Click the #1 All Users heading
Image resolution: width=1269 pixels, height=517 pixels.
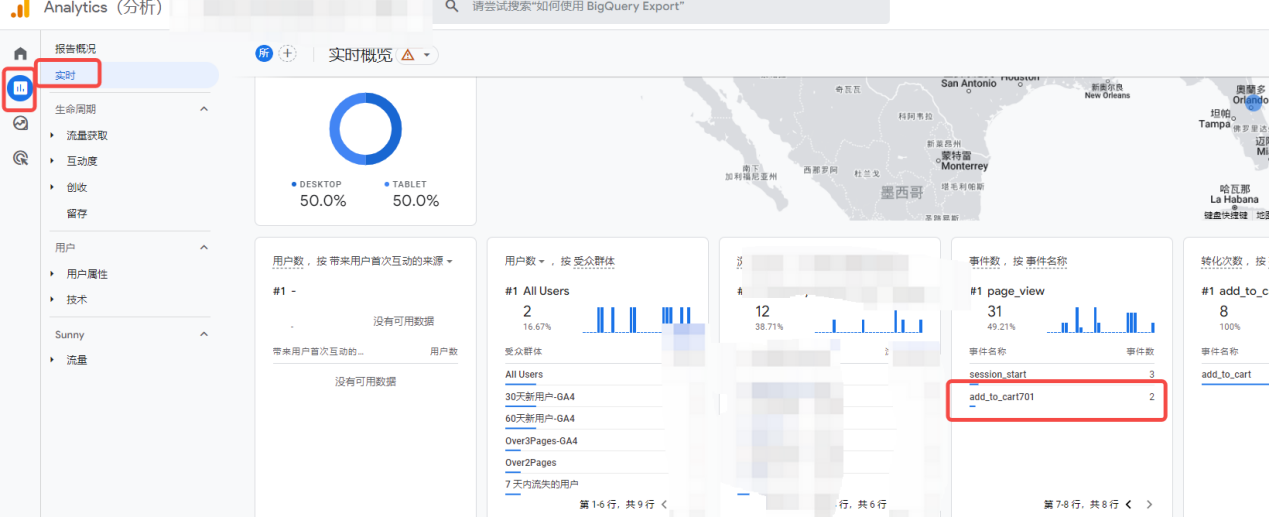click(x=537, y=291)
